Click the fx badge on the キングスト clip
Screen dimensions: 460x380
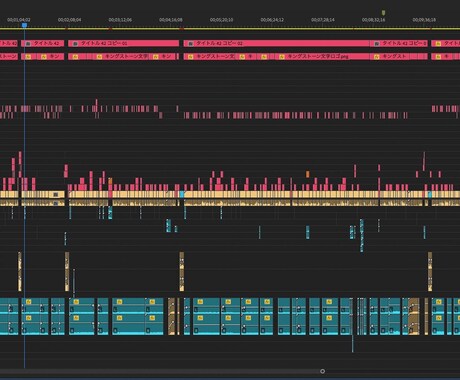377,57
